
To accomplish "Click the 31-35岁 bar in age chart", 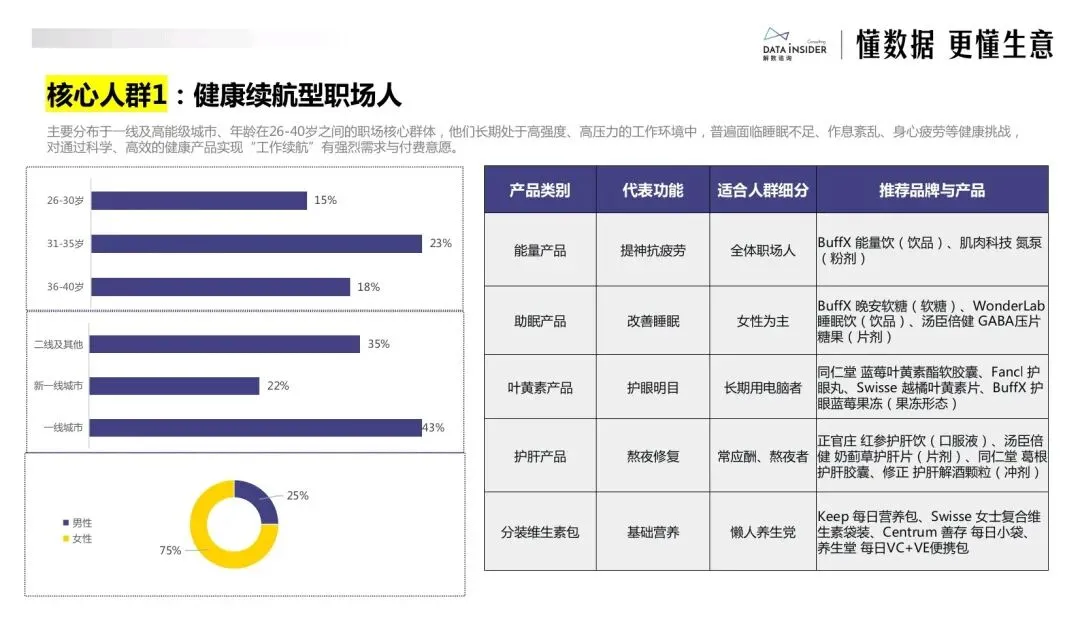I will click(256, 244).
